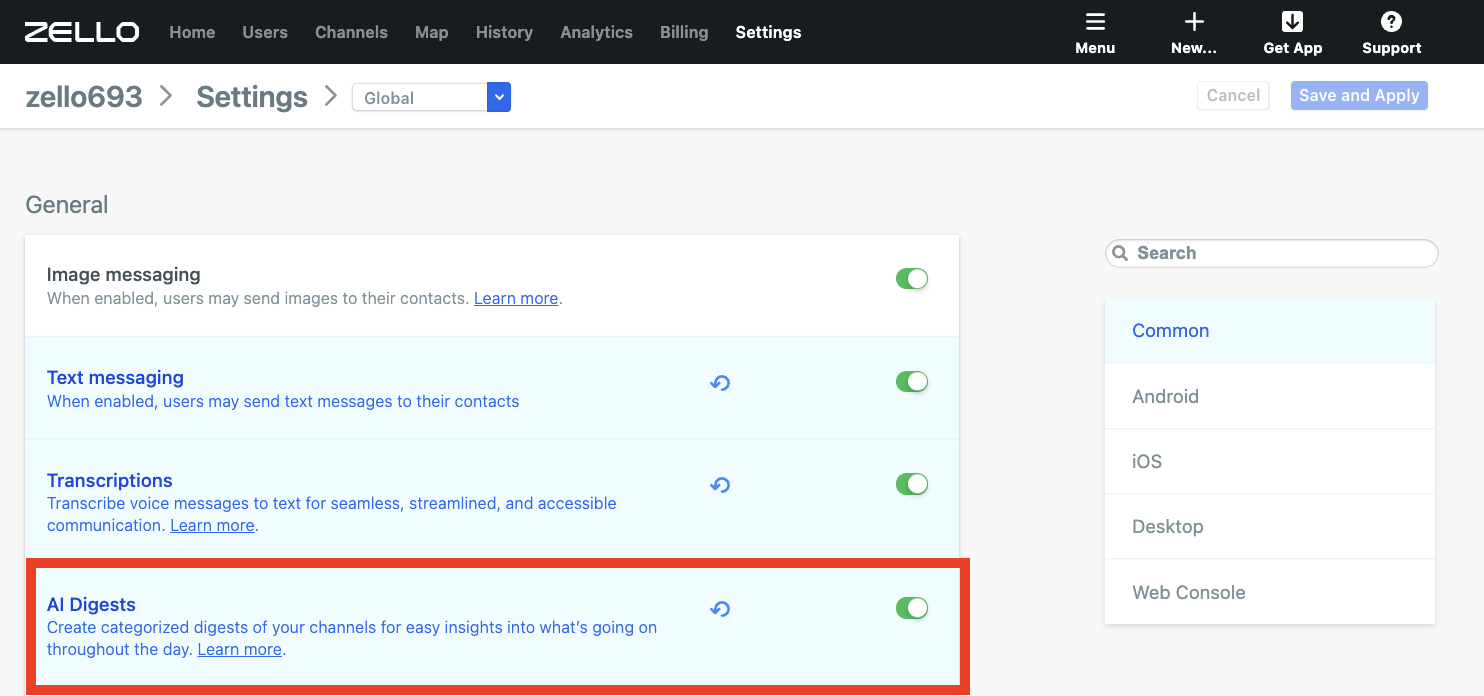Open the History menu
Screen dimensions: 1484x696
coord(504,32)
